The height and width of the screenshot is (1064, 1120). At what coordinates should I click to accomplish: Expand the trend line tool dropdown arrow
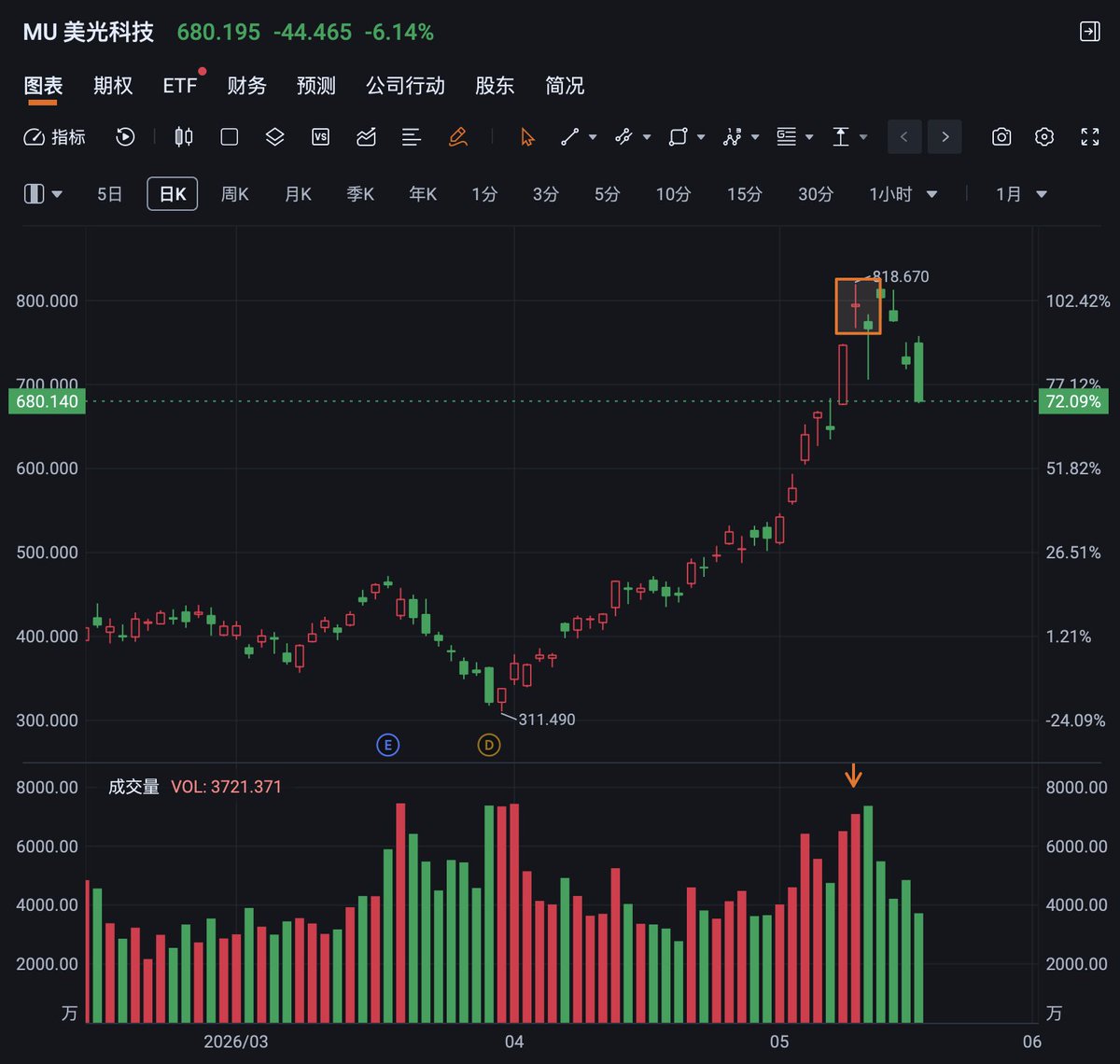coord(593,137)
